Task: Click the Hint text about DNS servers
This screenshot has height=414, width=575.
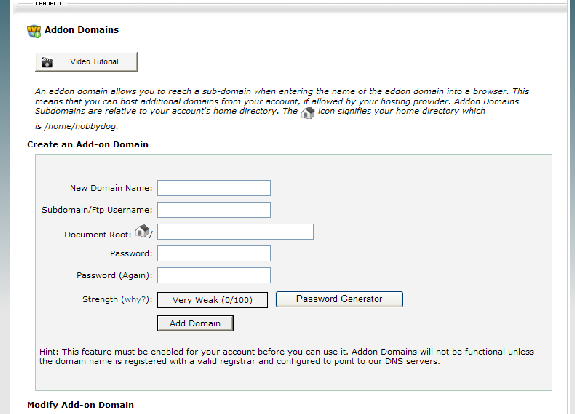Action: pos(286,356)
